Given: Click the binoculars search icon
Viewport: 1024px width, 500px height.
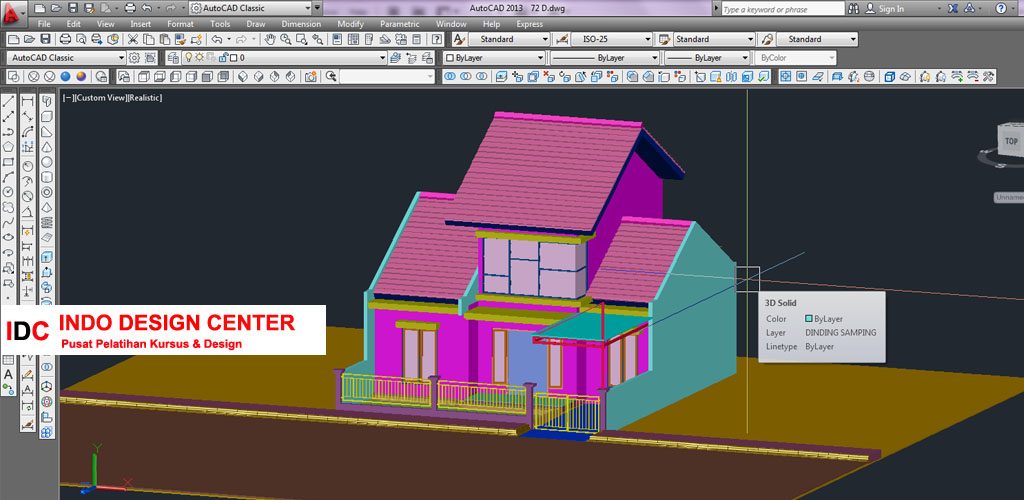Looking at the screenshot, I should coord(854,8).
